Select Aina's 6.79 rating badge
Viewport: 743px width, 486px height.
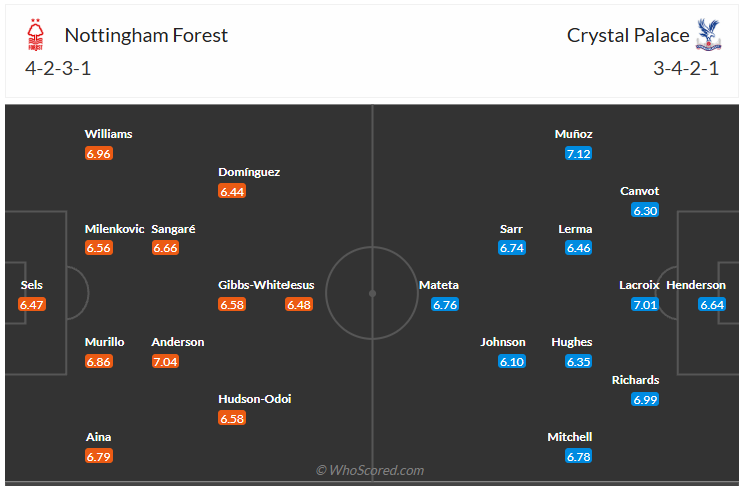click(x=99, y=456)
